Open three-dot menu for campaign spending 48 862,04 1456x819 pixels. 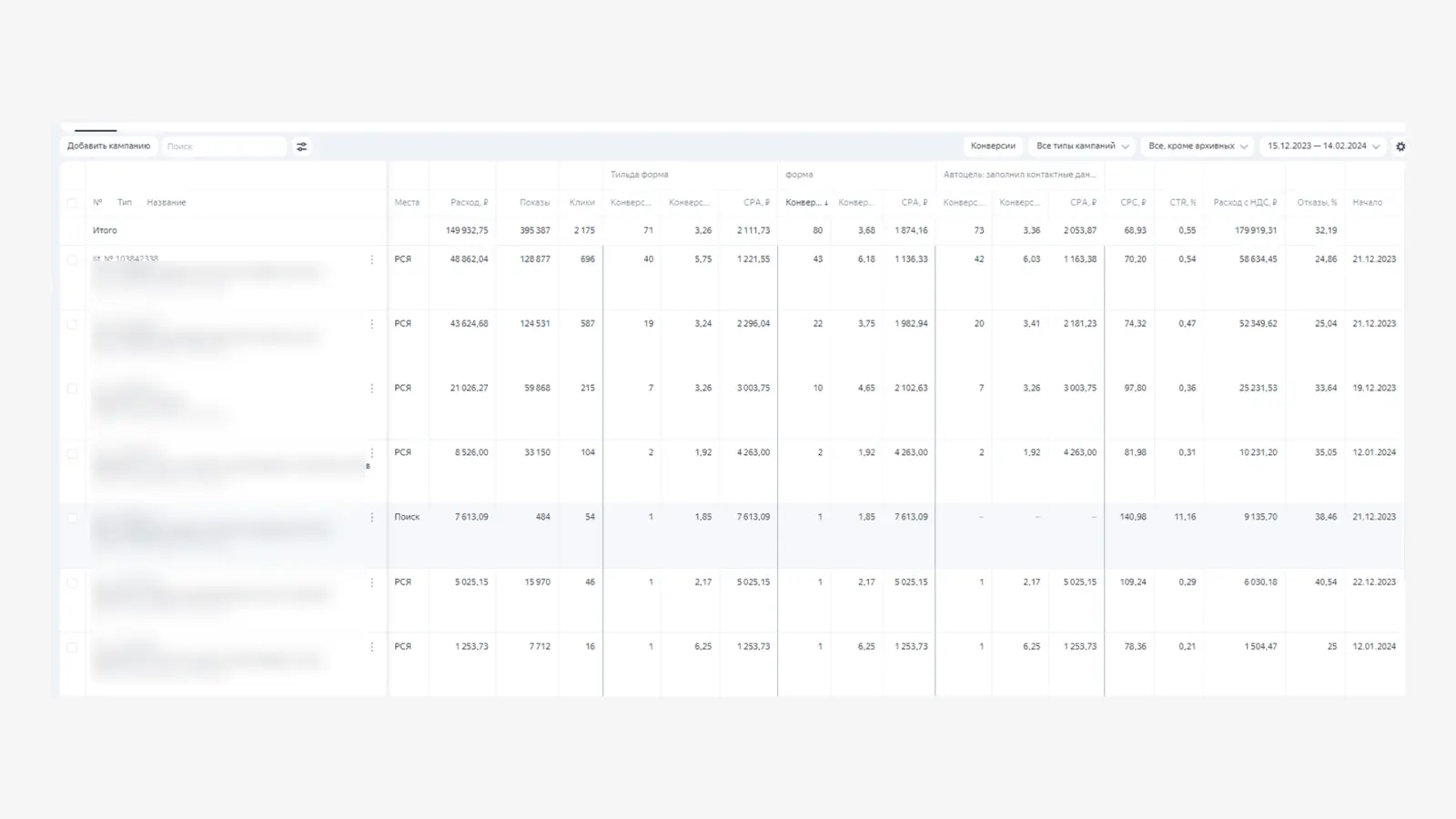371,260
